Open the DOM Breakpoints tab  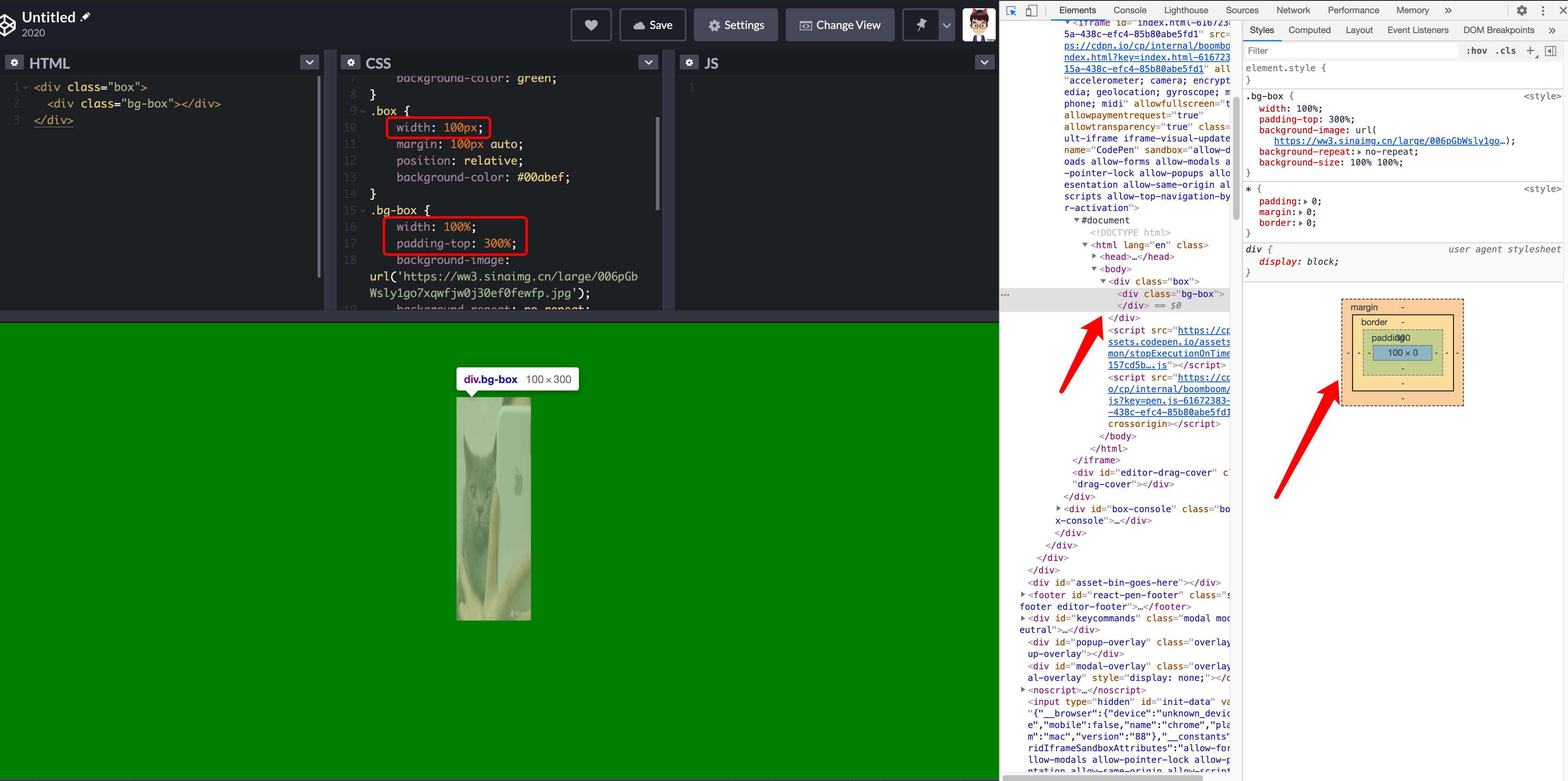1499,30
